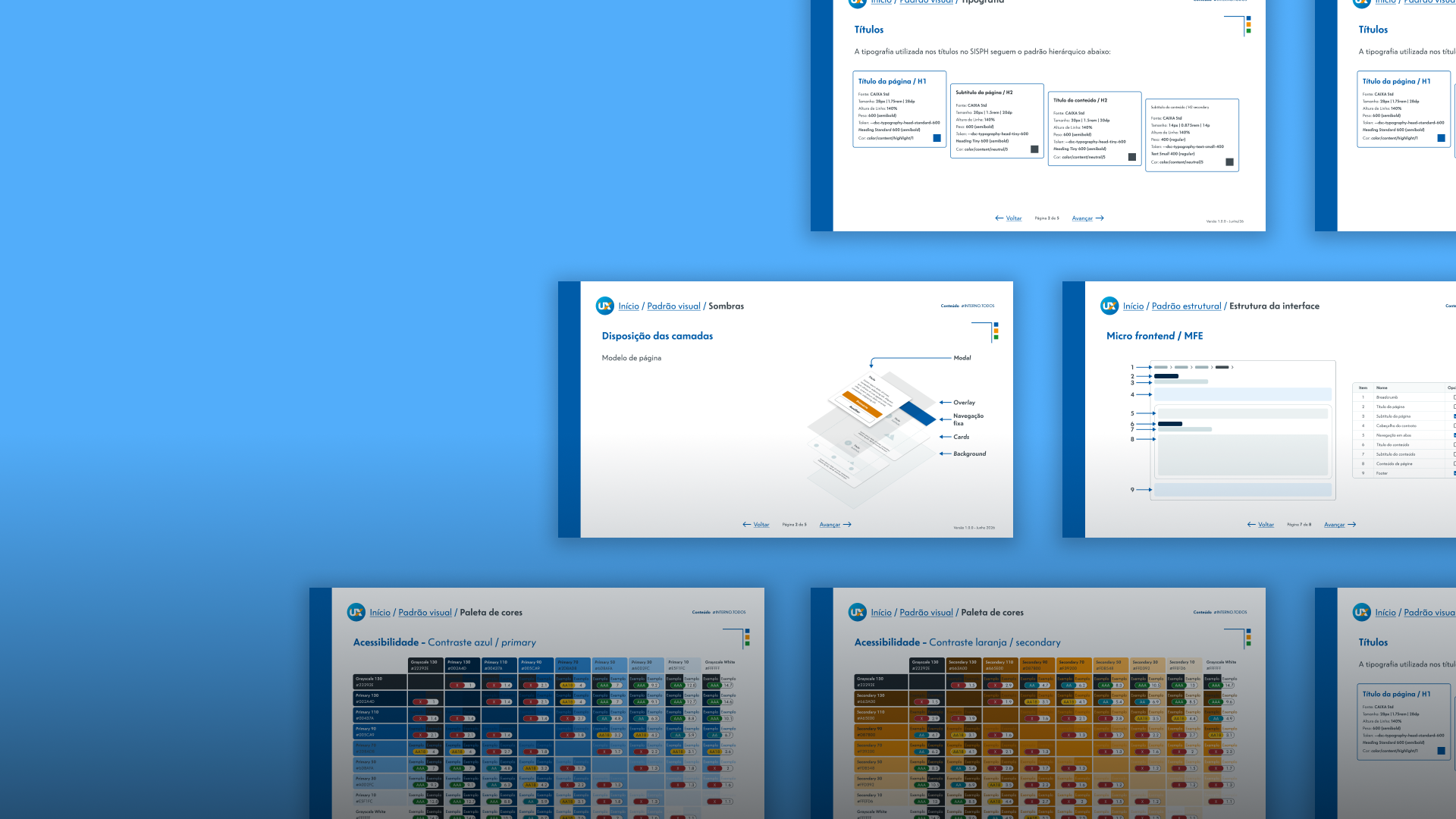Open the Início link on the Sombras slide
The height and width of the screenshot is (819, 1456).
[x=629, y=306]
